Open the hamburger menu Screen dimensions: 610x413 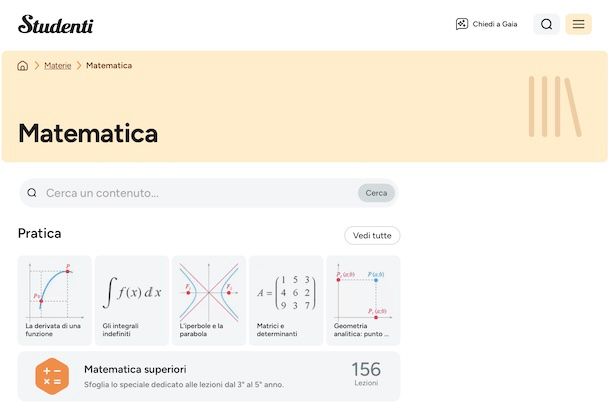(x=578, y=24)
